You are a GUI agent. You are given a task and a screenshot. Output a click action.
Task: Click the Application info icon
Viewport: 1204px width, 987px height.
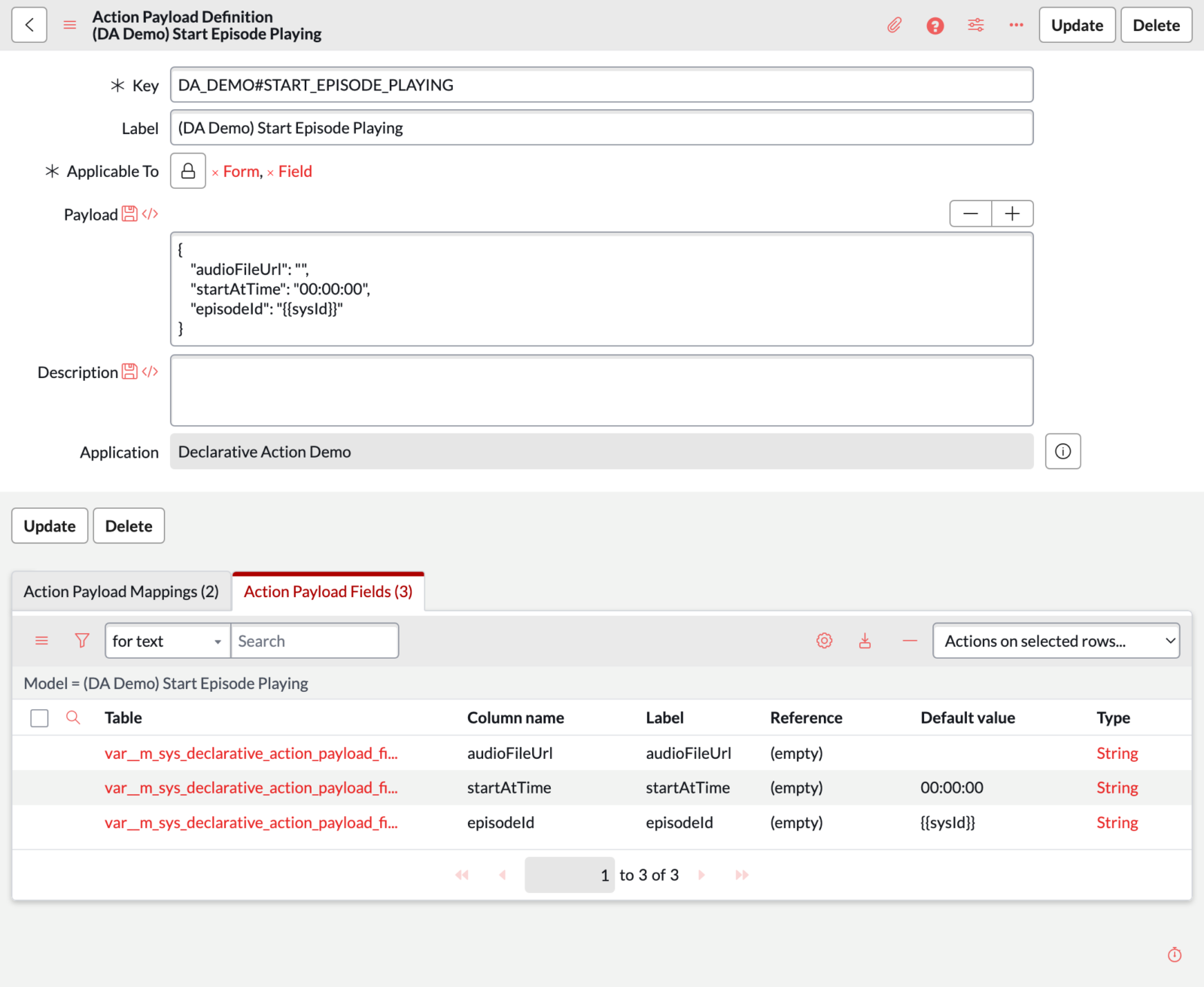point(1063,451)
